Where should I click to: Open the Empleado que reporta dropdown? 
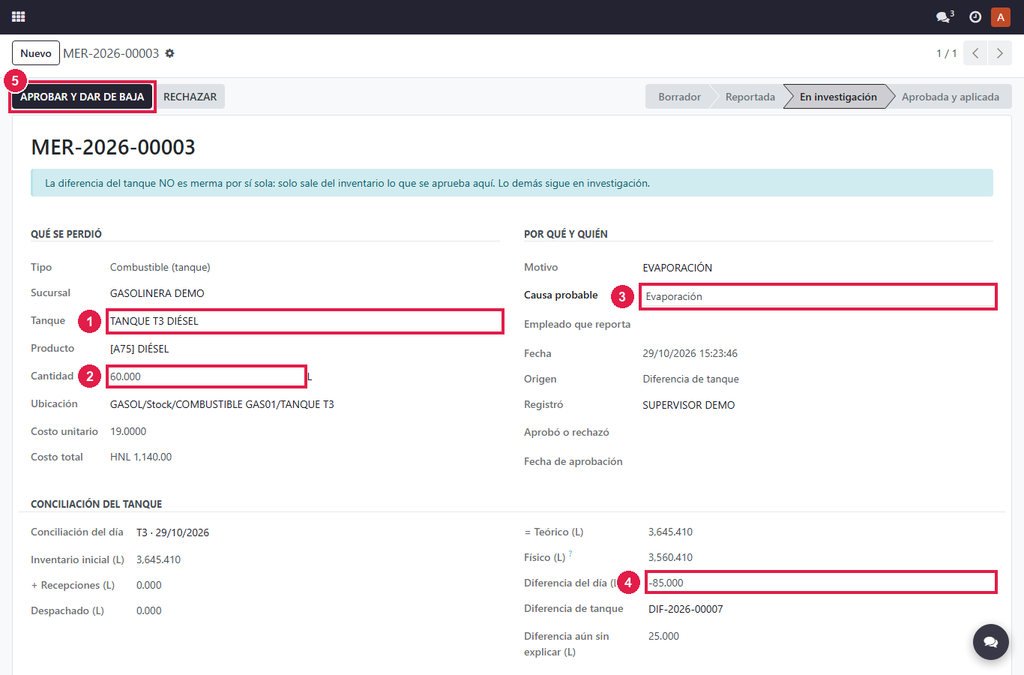(x=818, y=324)
